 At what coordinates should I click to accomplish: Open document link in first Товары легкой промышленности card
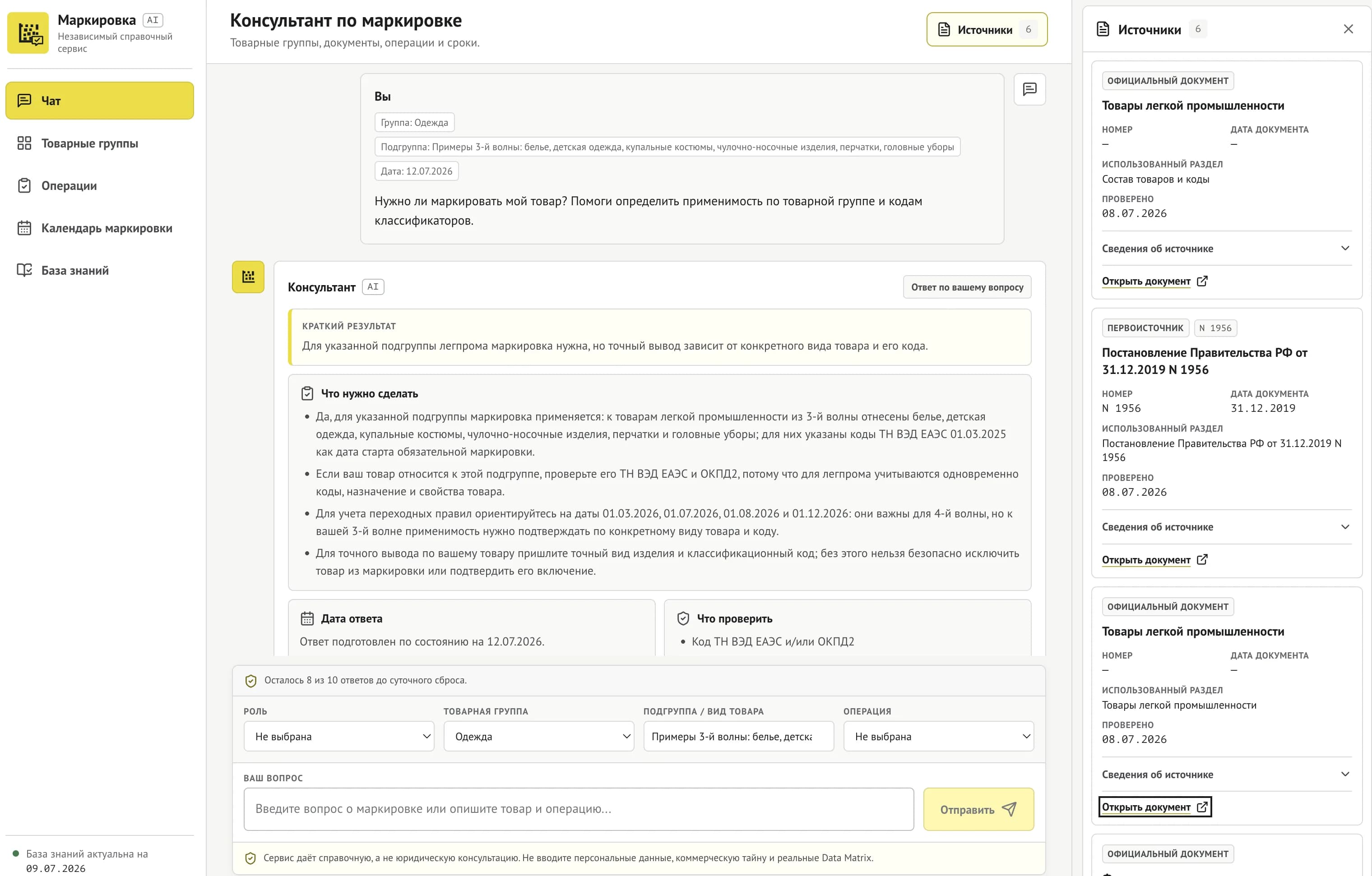(x=1154, y=281)
